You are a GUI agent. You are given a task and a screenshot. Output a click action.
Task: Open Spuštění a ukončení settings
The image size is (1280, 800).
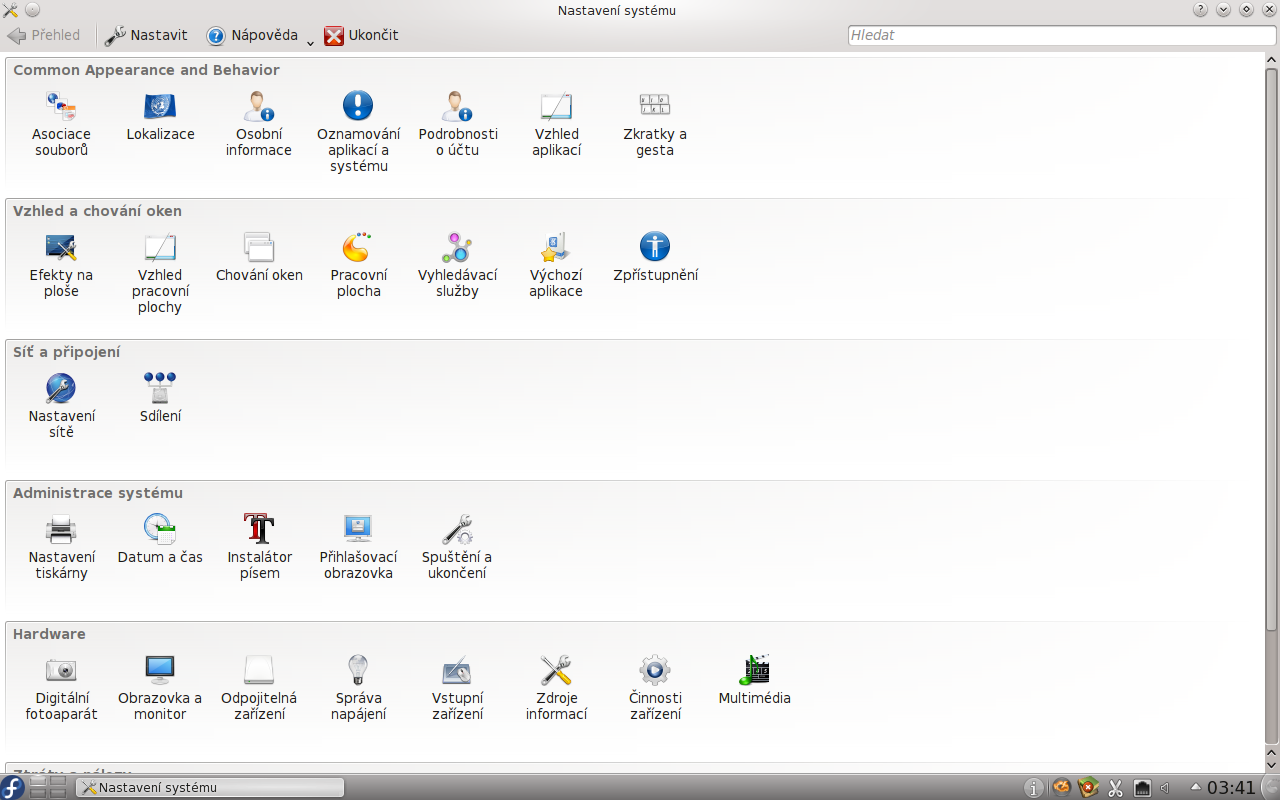(x=457, y=547)
